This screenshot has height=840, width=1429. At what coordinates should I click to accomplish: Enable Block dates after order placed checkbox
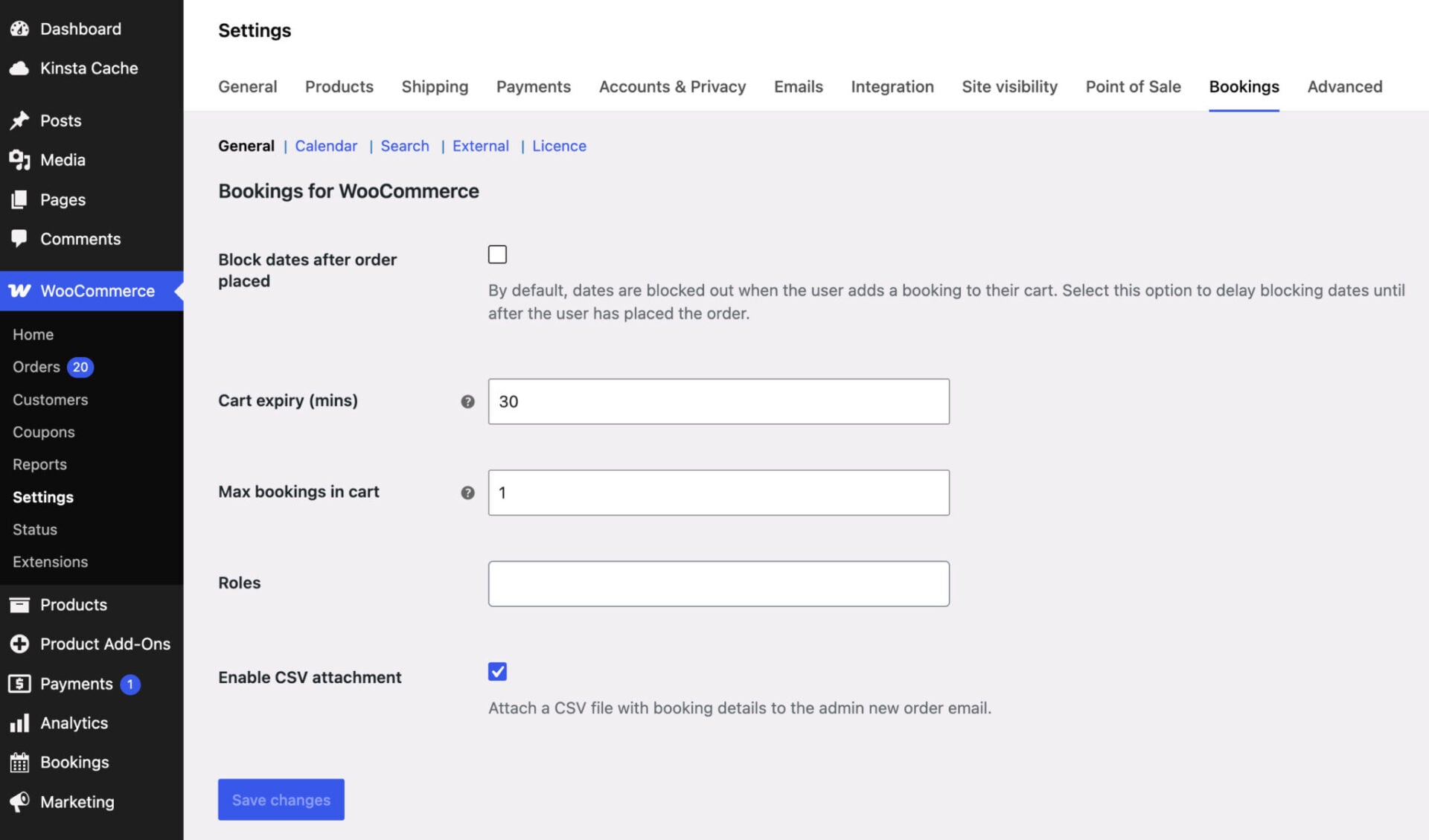click(497, 254)
